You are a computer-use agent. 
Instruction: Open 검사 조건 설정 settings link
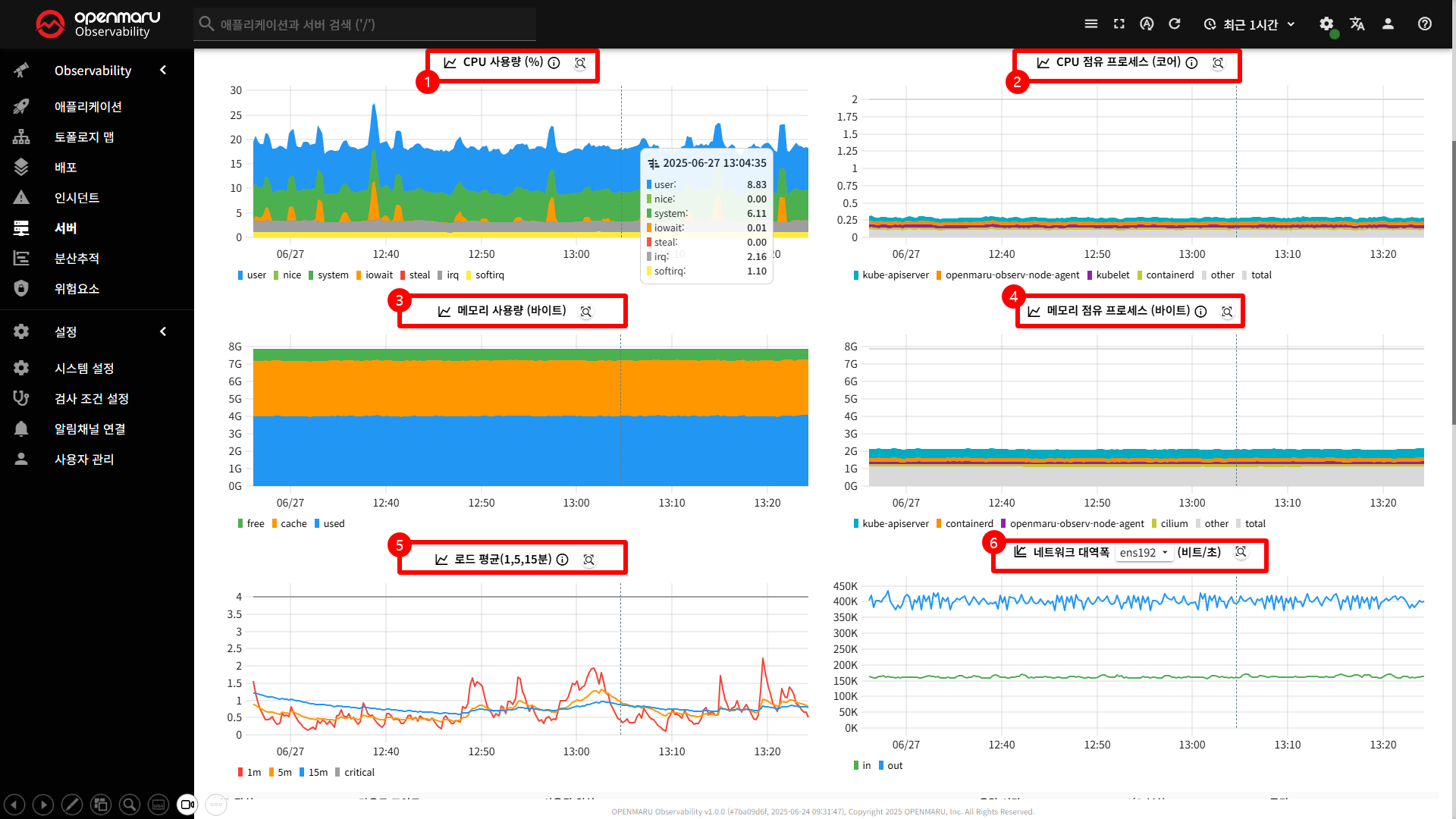coord(91,399)
